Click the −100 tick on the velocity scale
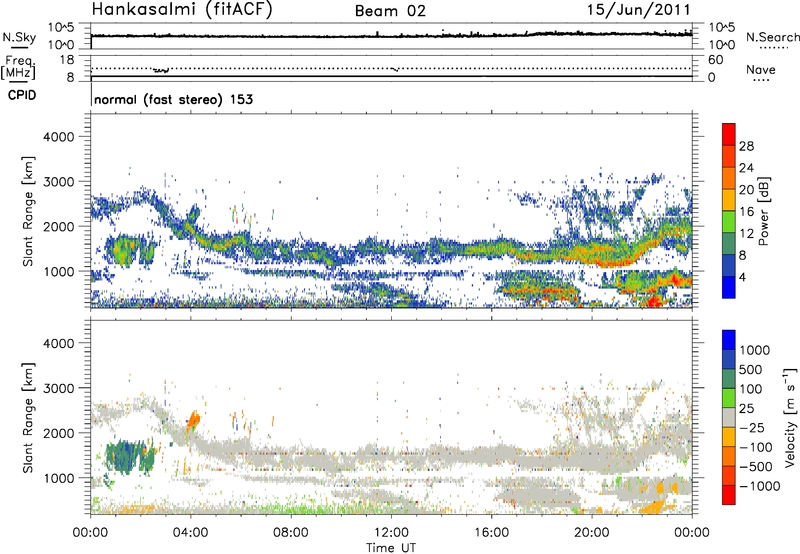Image resolution: width=800 pixels, height=554 pixels. click(x=756, y=447)
